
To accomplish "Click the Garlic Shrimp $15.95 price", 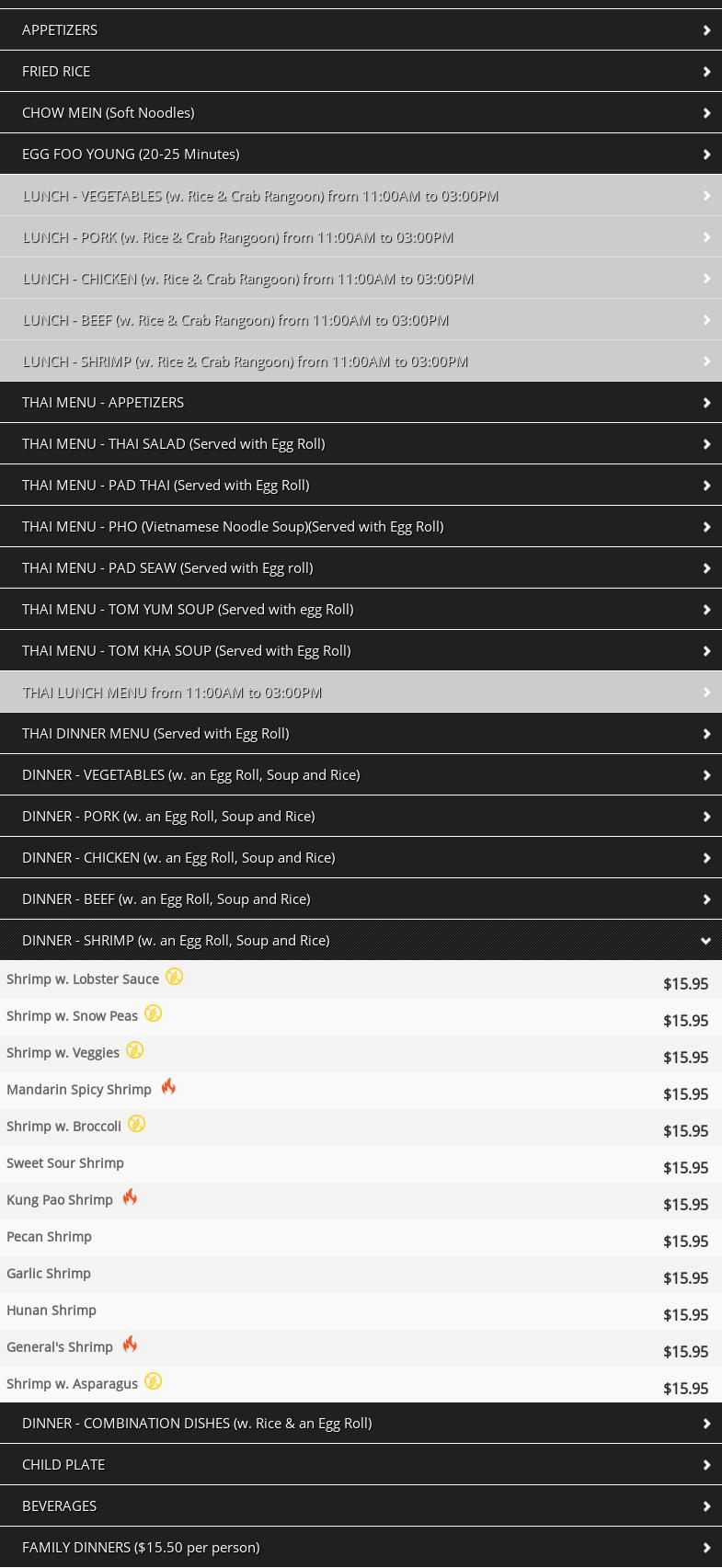I will pyautogui.click(x=685, y=1278).
